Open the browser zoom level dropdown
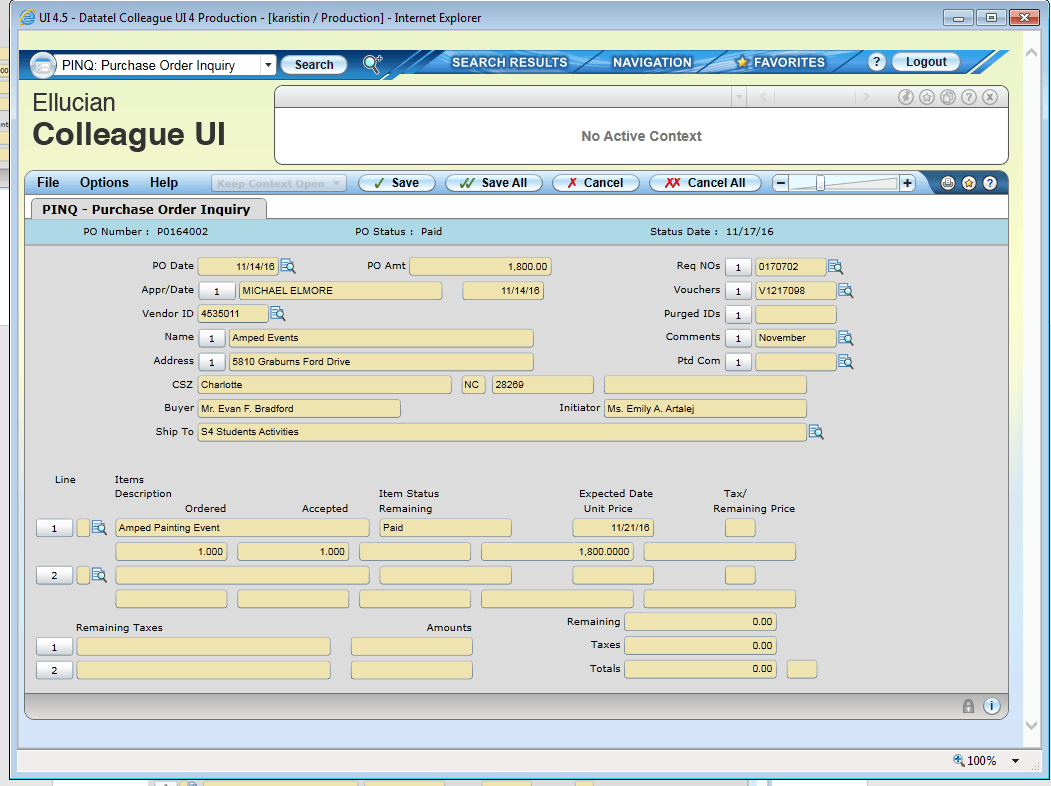The height and width of the screenshot is (786, 1051). click(x=1016, y=761)
